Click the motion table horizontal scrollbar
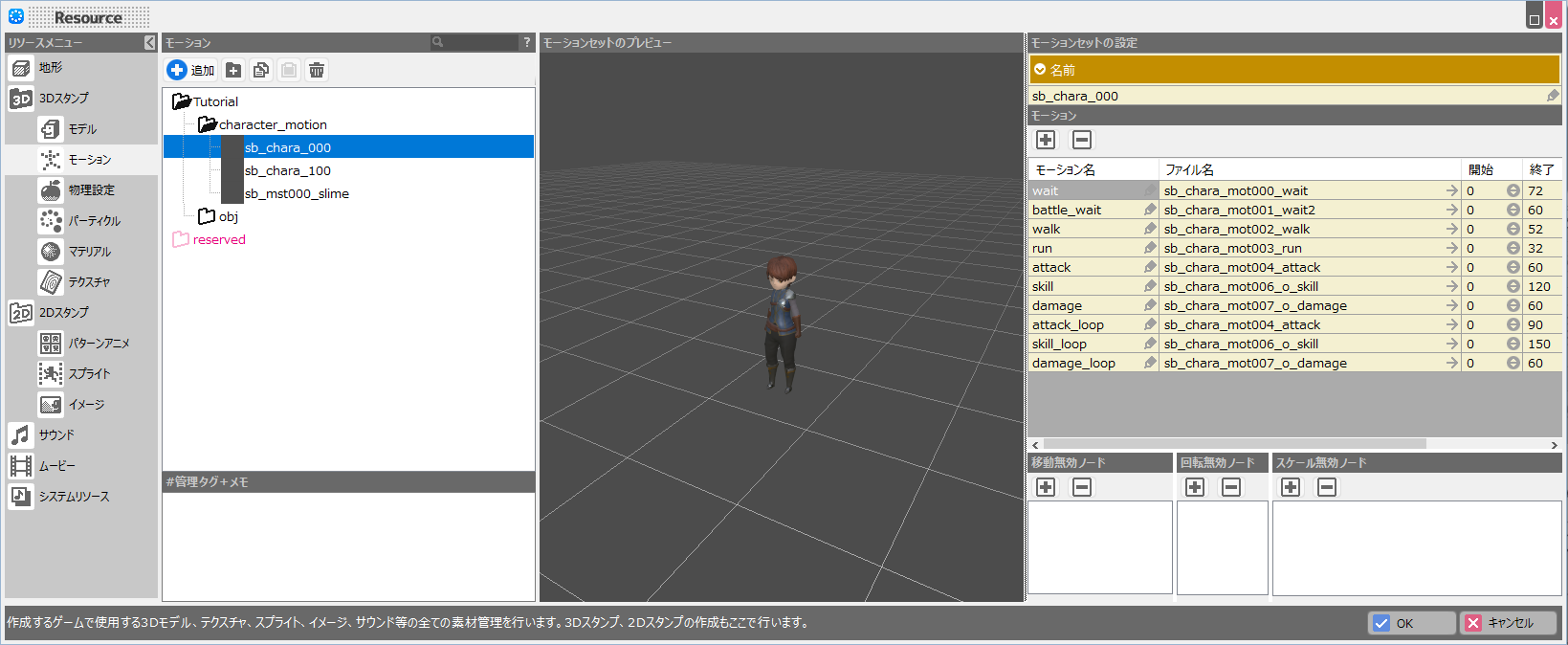This screenshot has width=1568, height=645. coord(1234,445)
